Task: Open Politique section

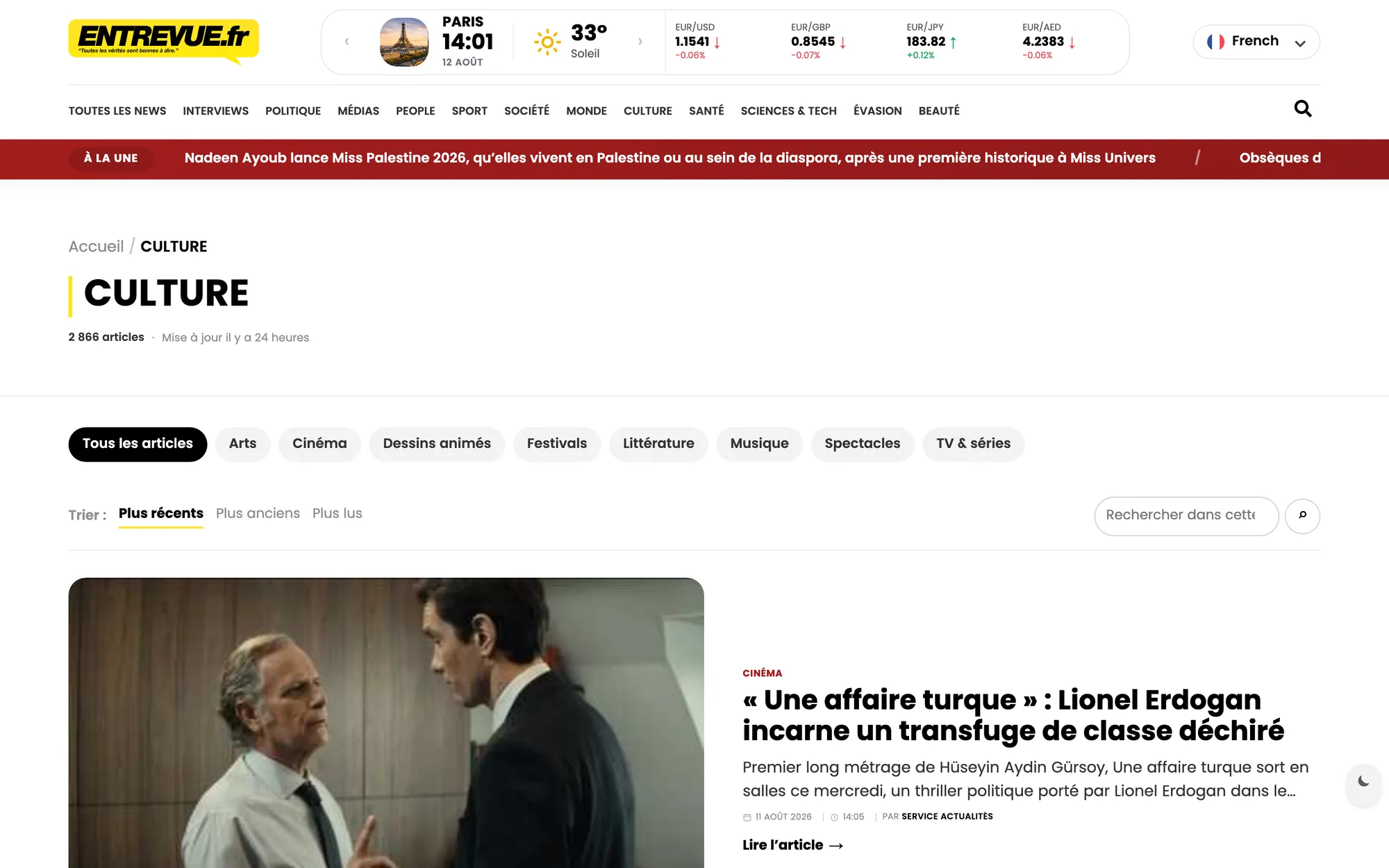Action: pyautogui.click(x=293, y=111)
